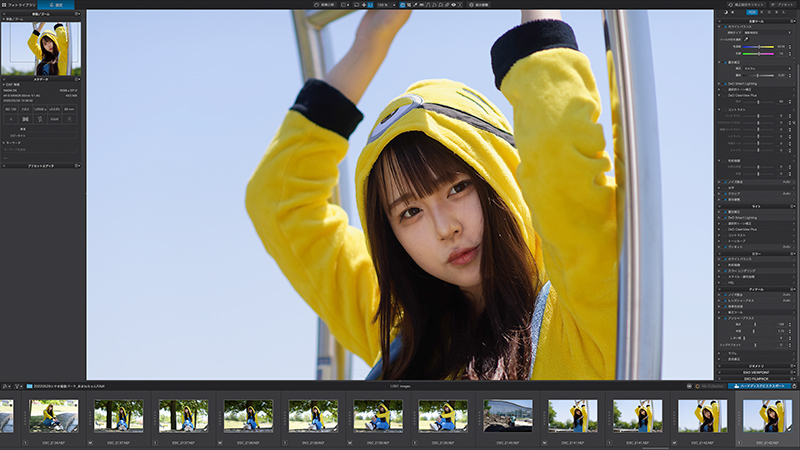Toggle active corrections filter moon icon

pos(726,12)
